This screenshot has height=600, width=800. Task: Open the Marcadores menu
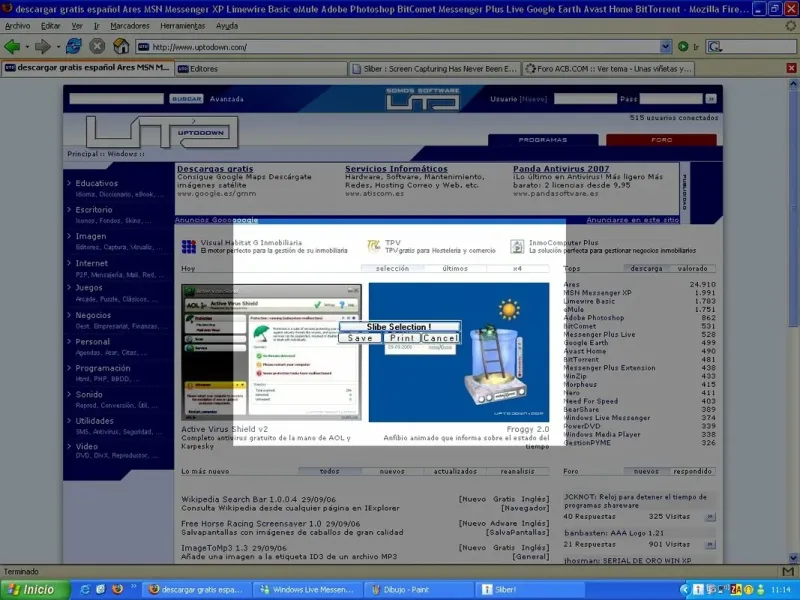pos(130,26)
